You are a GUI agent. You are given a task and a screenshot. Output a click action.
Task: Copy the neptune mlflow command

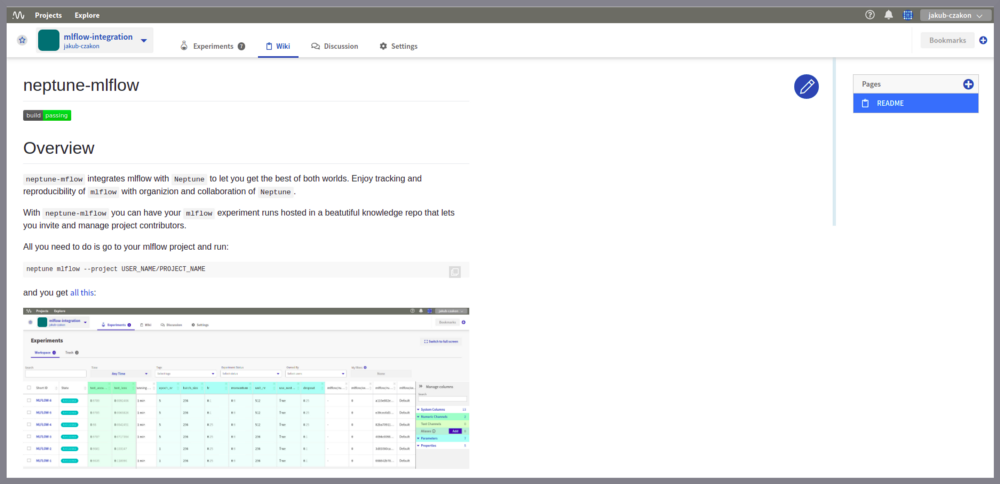(x=455, y=271)
